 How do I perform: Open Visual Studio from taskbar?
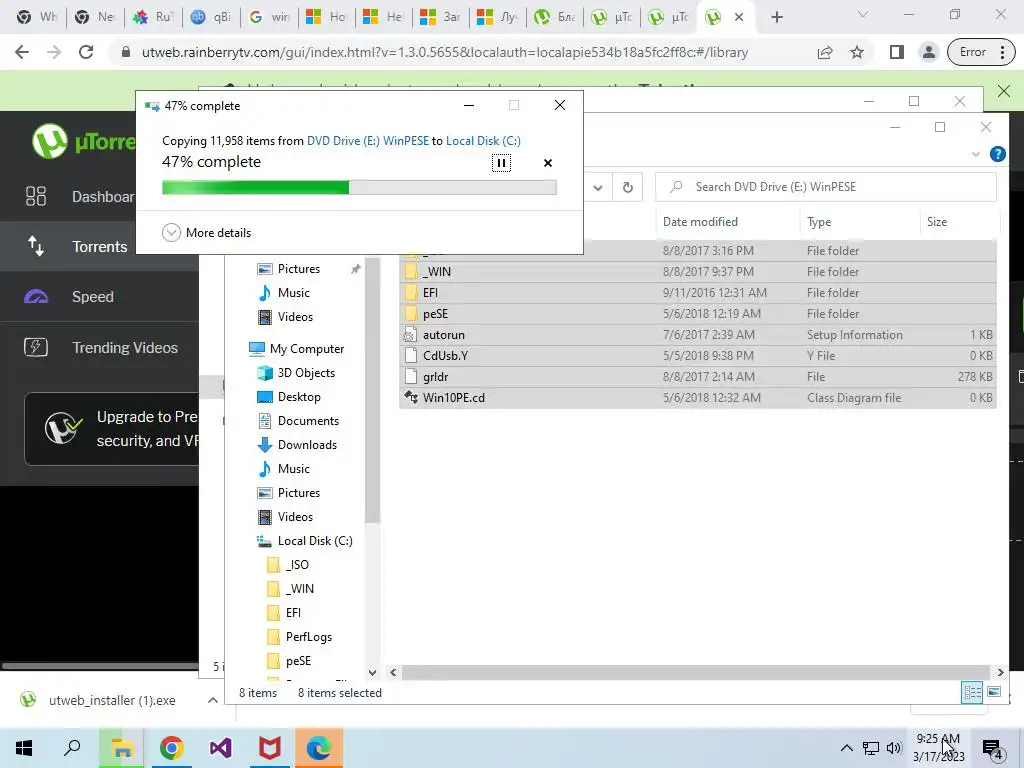click(220, 748)
